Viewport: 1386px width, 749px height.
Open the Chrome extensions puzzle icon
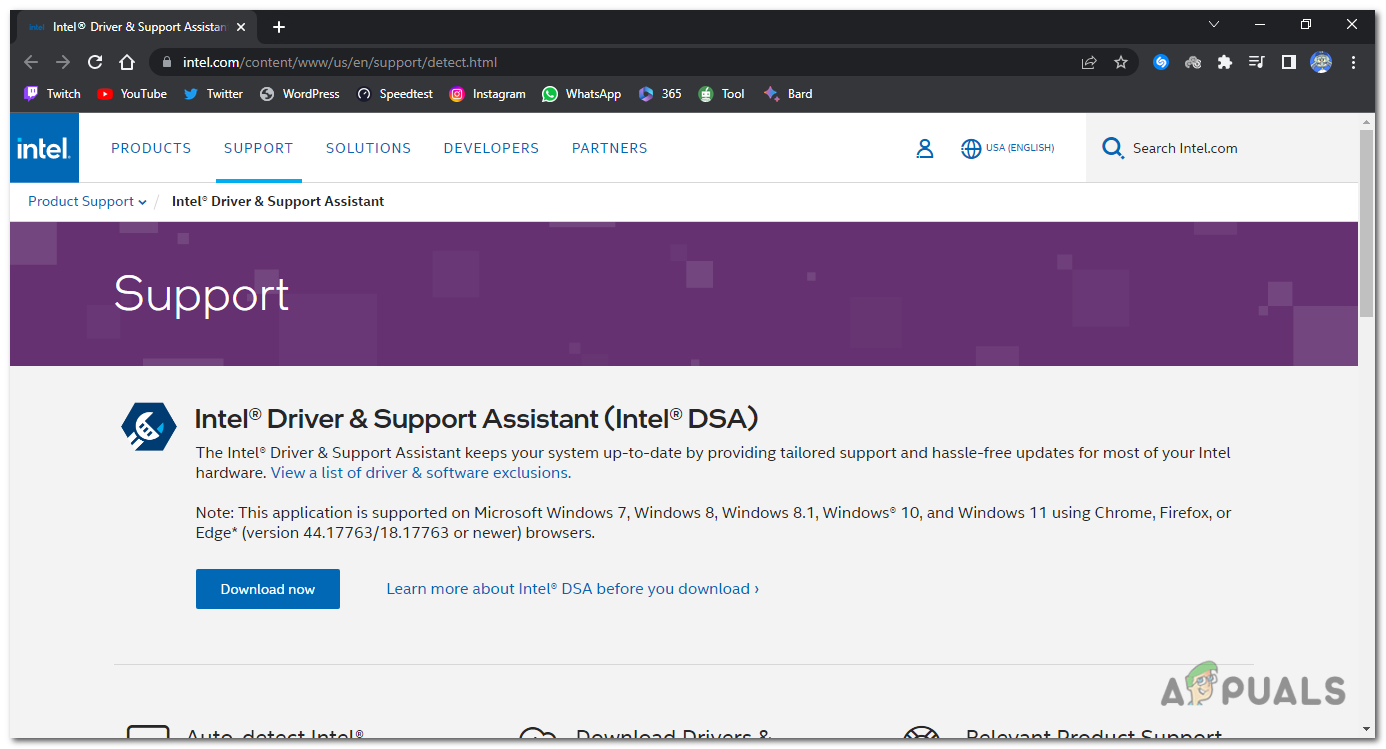[1224, 61]
